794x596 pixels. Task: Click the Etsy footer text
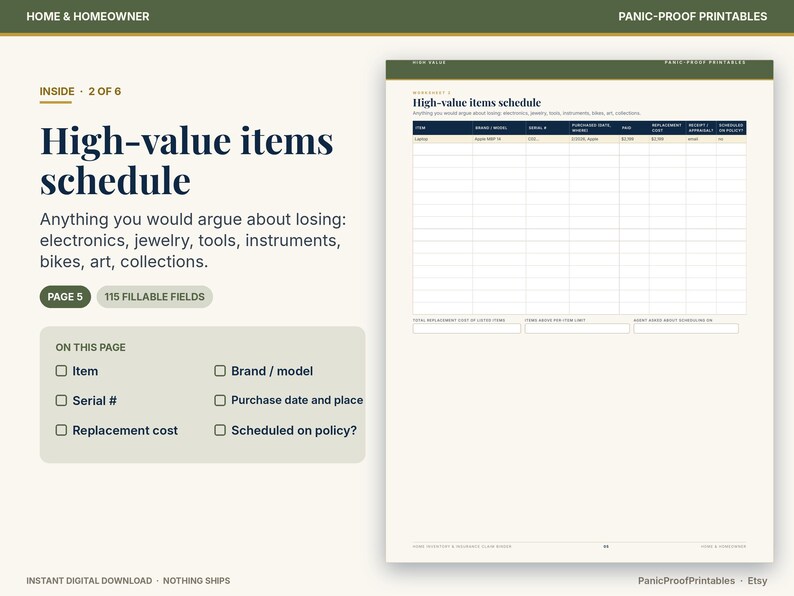tap(757, 580)
